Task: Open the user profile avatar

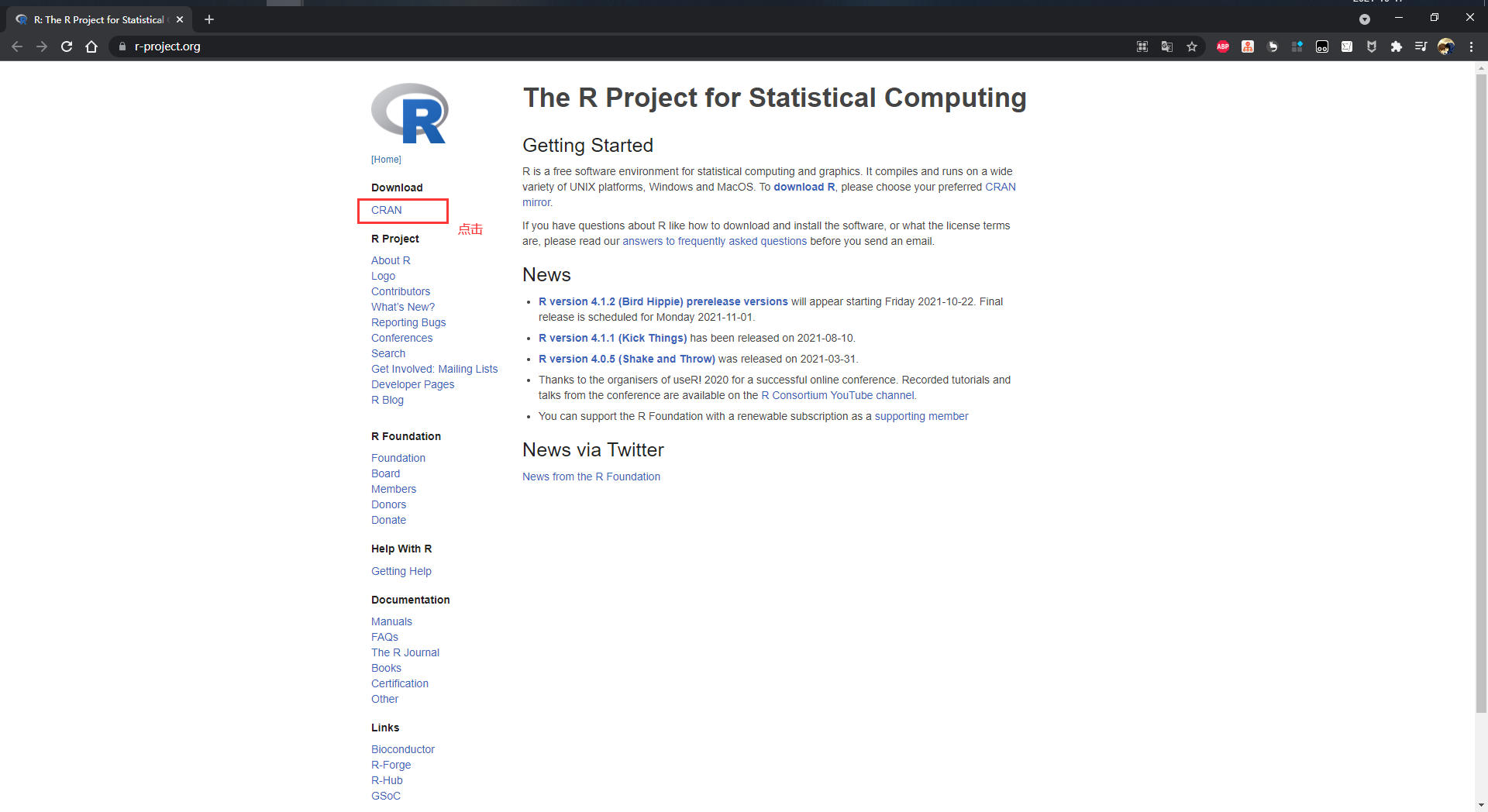Action: 1445,46
